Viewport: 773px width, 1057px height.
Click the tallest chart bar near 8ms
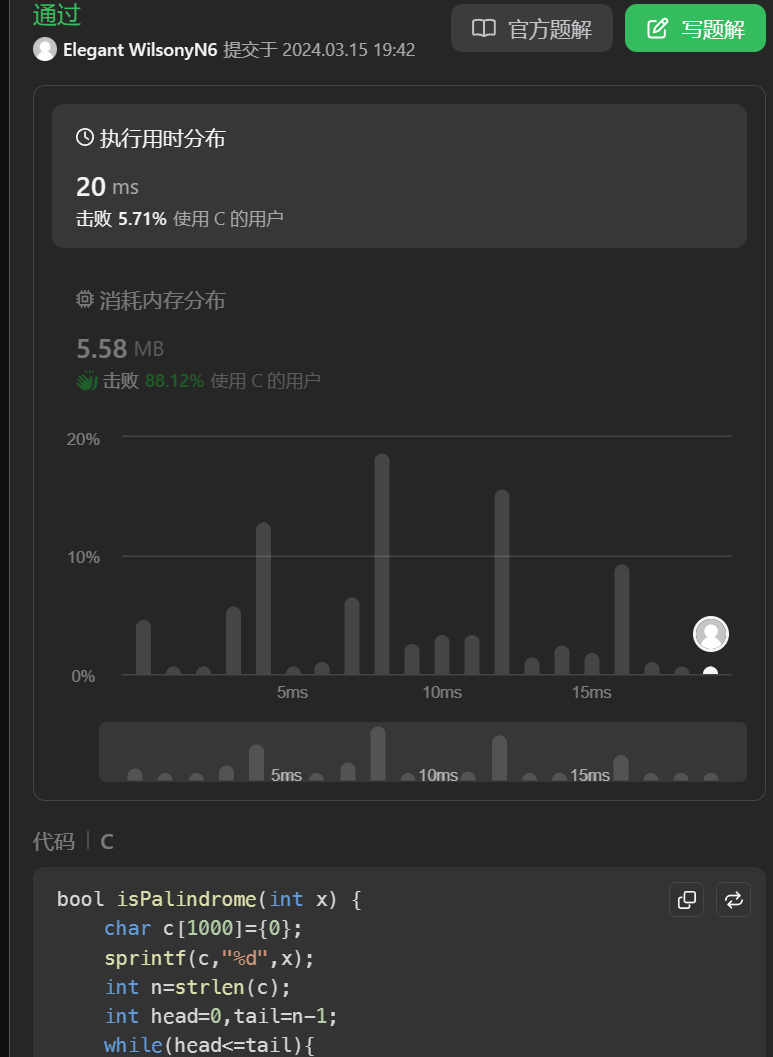pyautogui.click(x=382, y=565)
